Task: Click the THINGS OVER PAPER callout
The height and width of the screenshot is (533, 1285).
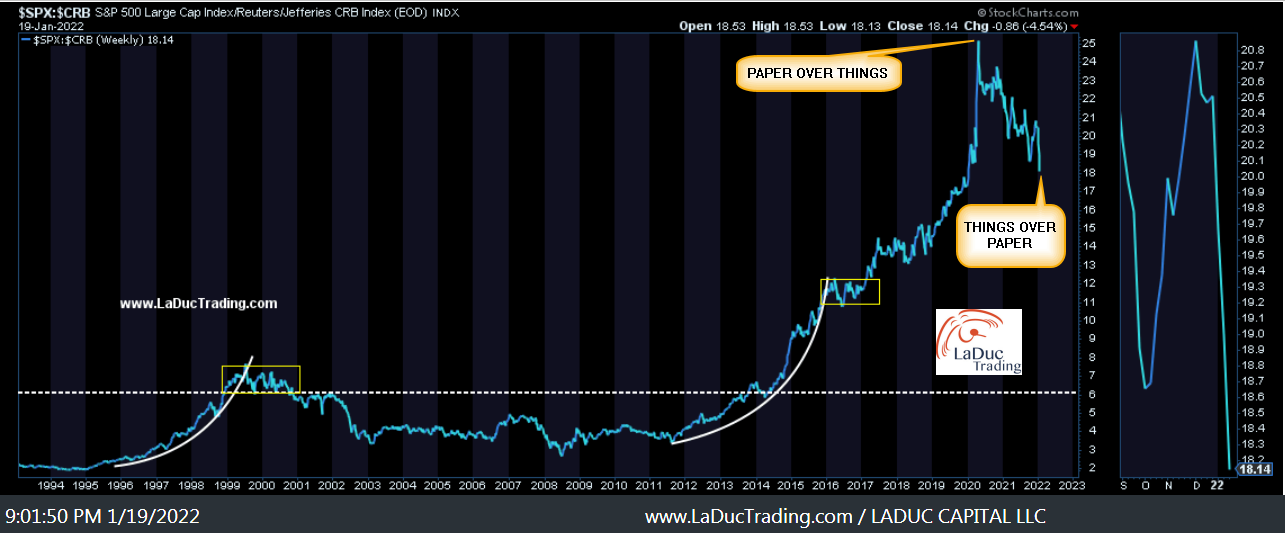Action: tap(1010, 235)
